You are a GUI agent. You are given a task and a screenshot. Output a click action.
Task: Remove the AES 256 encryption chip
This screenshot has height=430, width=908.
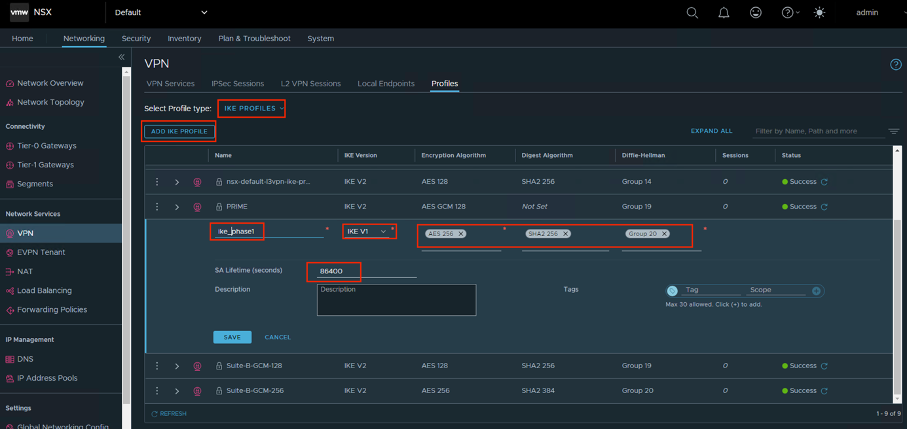tap(461, 233)
